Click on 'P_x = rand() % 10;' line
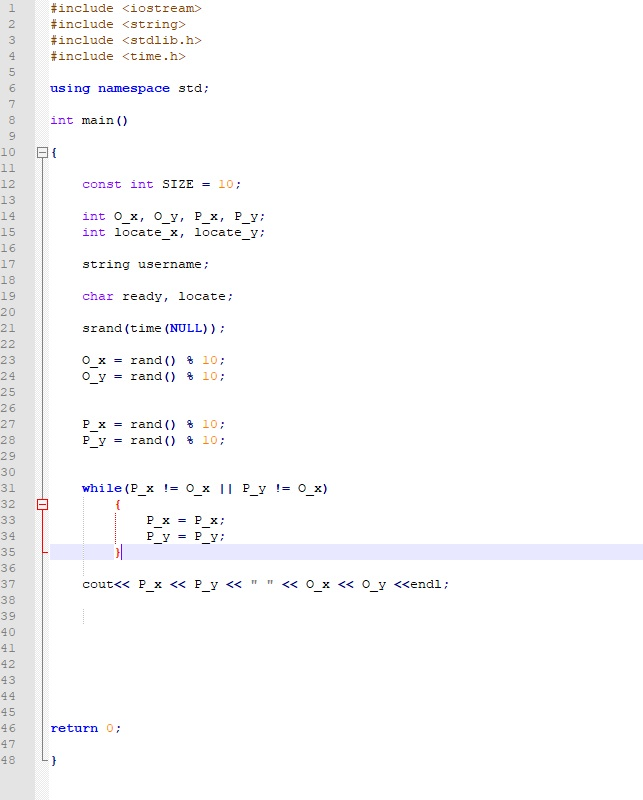 [x=154, y=424]
